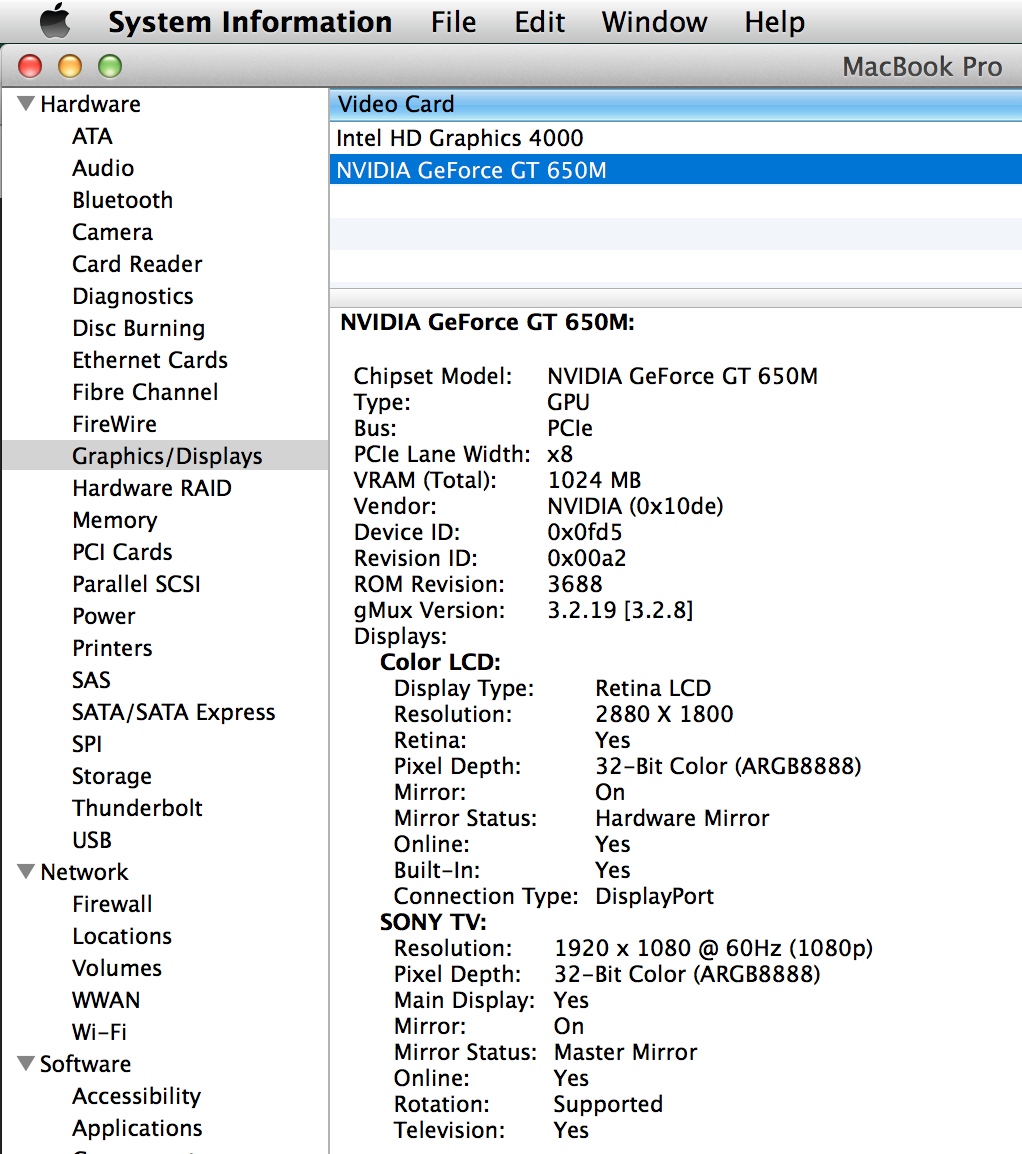The height and width of the screenshot is (1154, 1022).
Task: Click the green zoom window button
Action: [x=110, y=66]
